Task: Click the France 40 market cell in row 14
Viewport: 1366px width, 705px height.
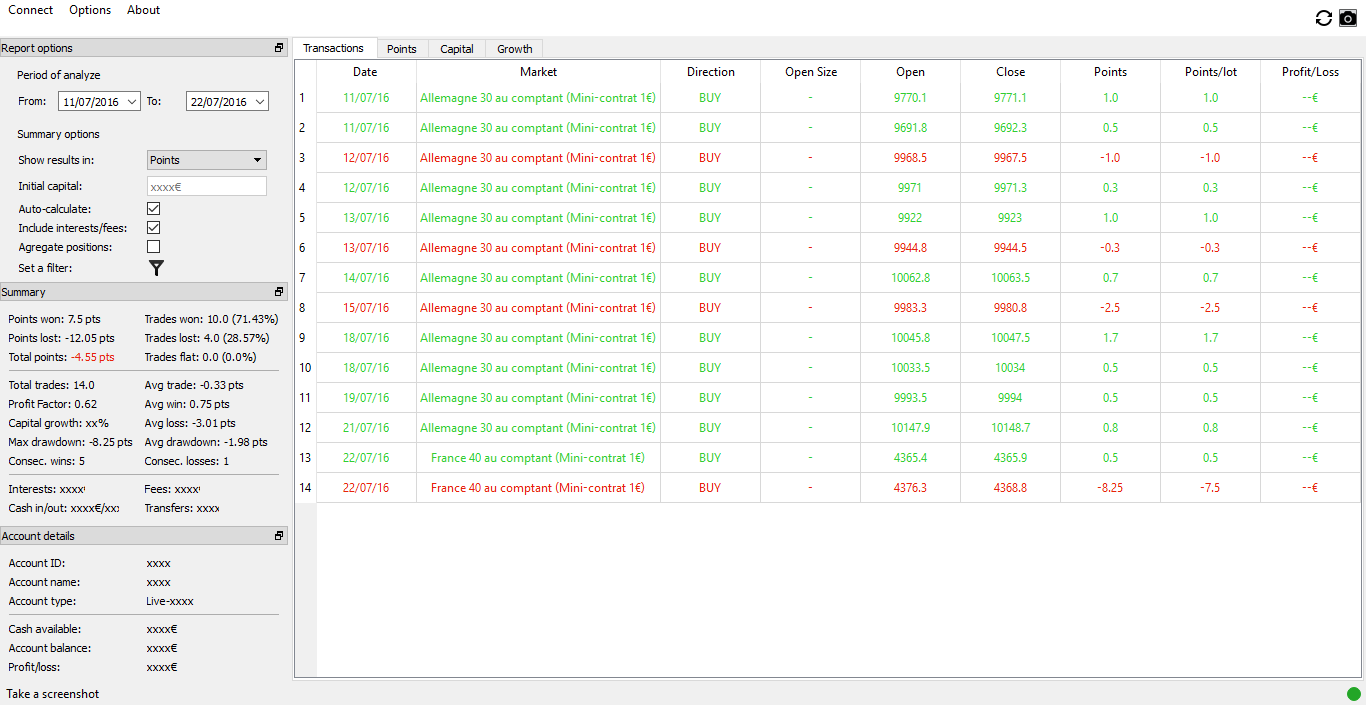Action: point(538,488)
